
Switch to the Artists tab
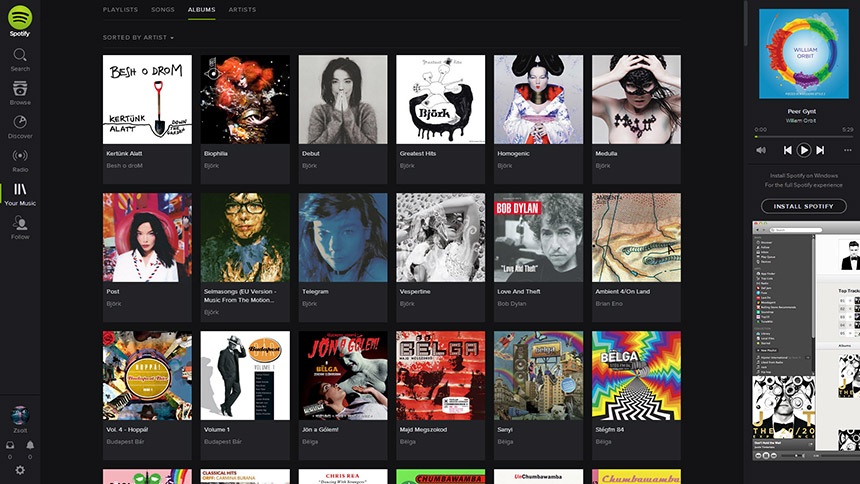click(242, 10)
